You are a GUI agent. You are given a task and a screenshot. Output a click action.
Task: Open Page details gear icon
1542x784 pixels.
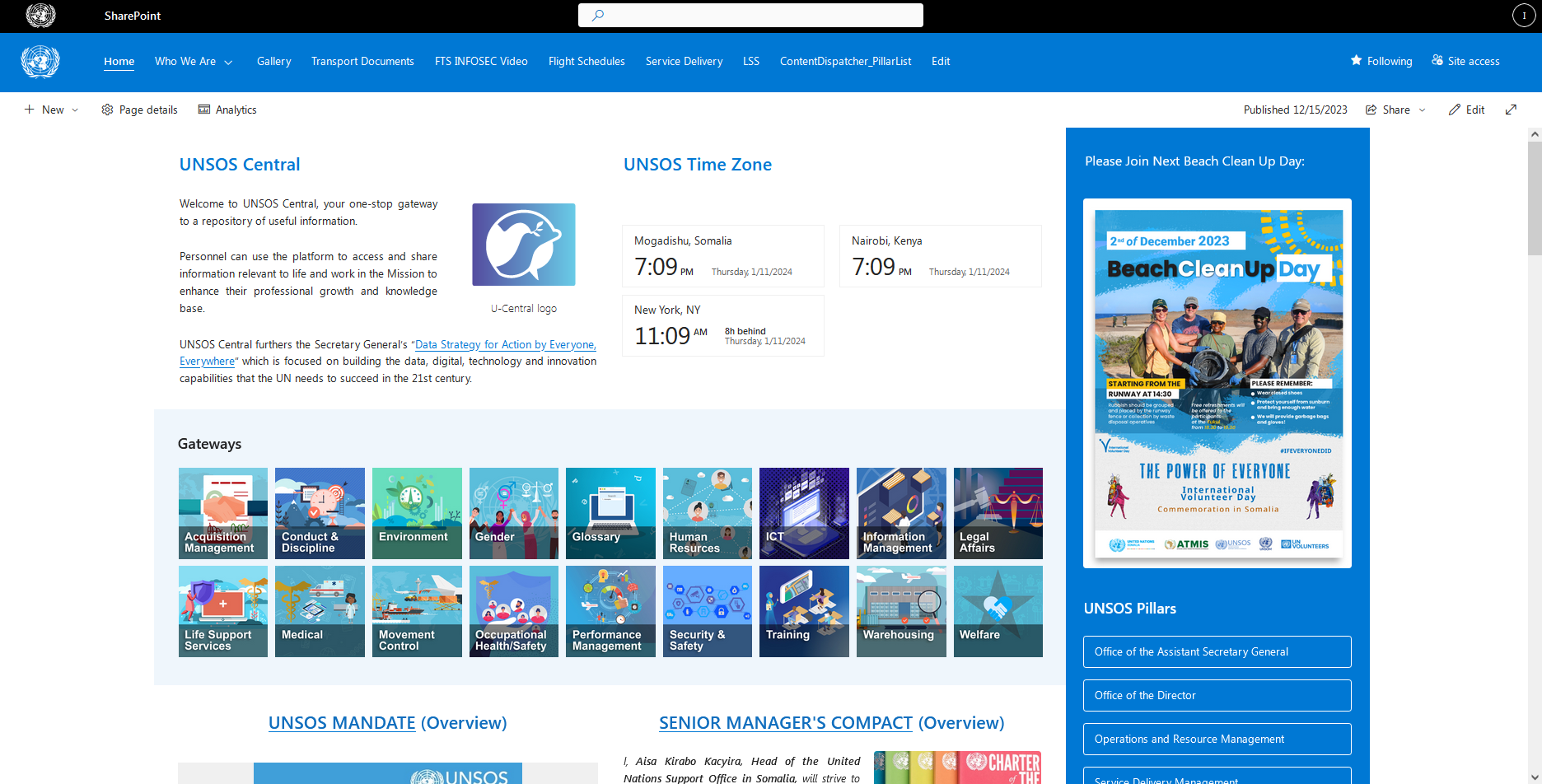point(107,110)
